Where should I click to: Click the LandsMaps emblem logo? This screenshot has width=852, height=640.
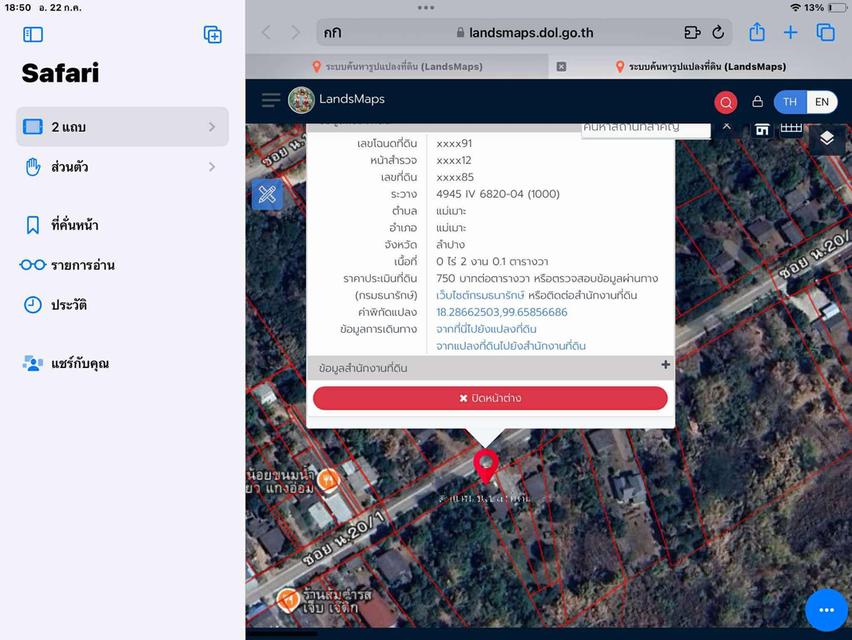tap(301, 100)
